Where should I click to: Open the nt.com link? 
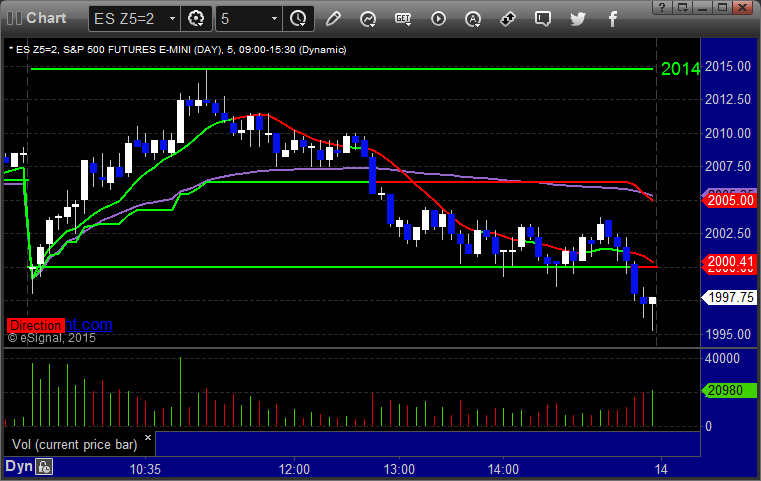coord(89,324)
